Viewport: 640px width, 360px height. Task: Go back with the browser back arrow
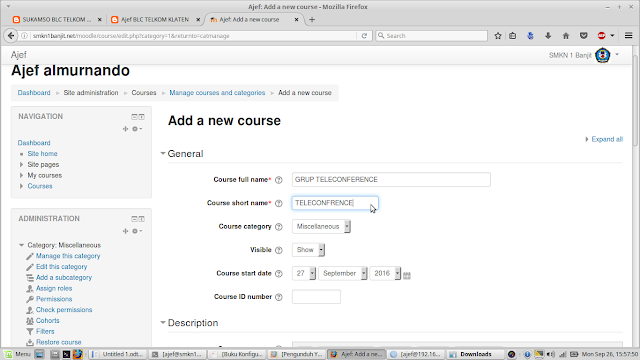11,36
